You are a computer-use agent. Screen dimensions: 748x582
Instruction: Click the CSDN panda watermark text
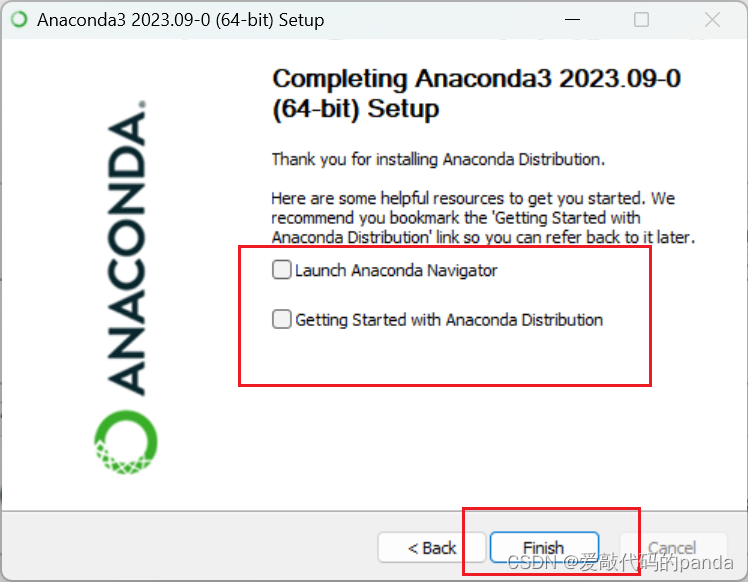pyautogui.click(x=620, y=562)
